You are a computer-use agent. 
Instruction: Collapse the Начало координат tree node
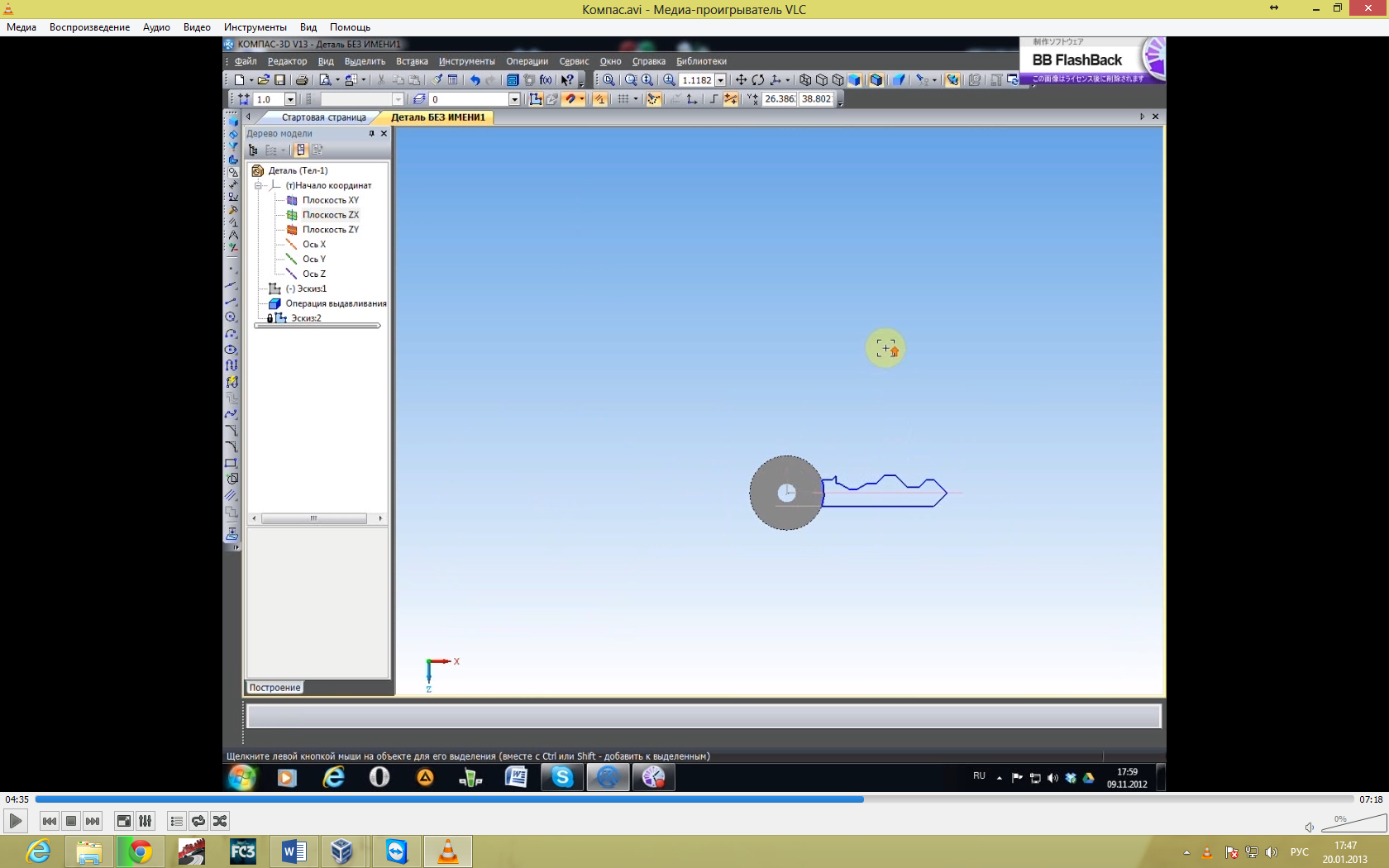(258, 185)
